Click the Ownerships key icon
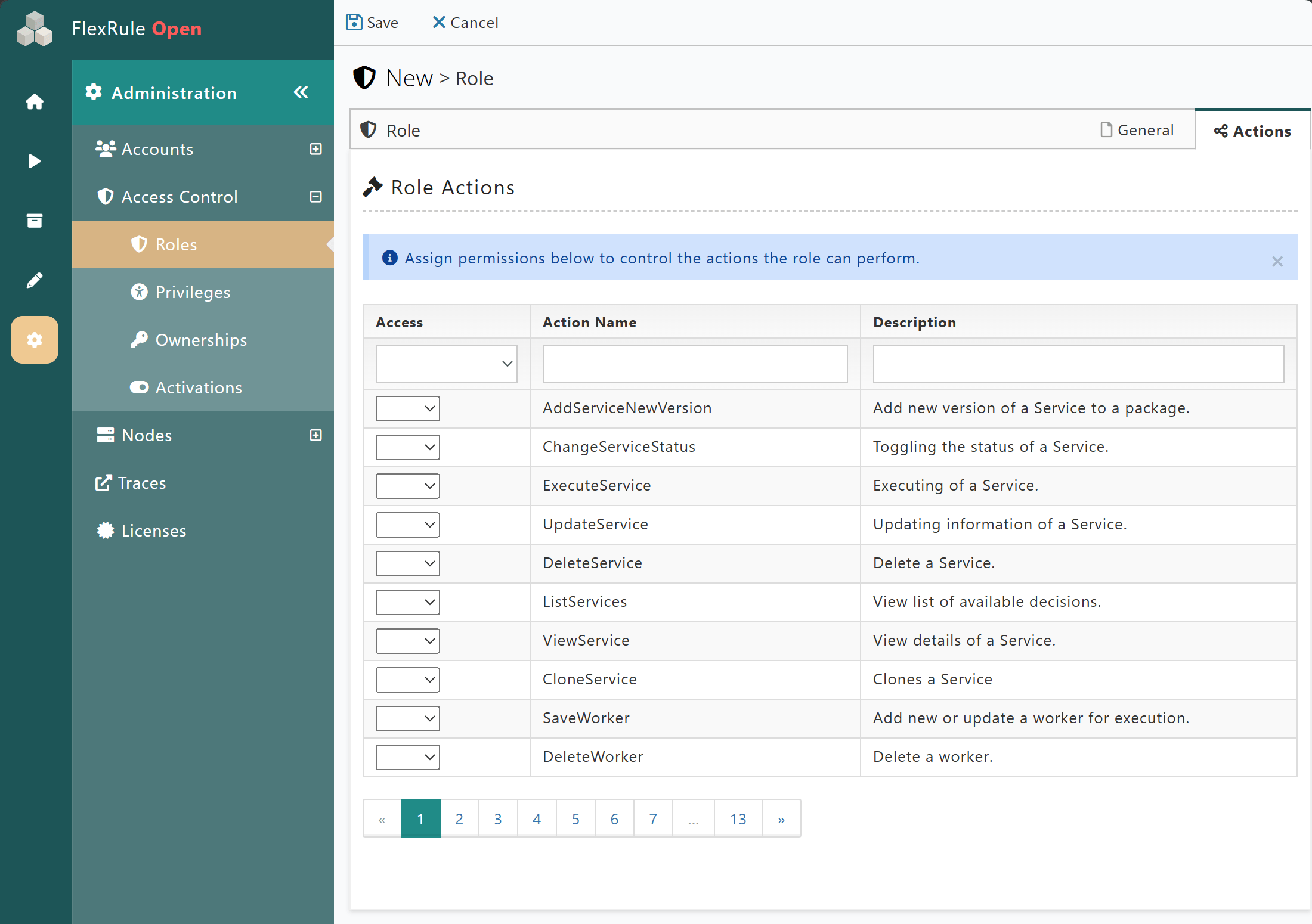The height and width of the screenshot is (924, 1312). pyautogui.click(x=139, y=340)
